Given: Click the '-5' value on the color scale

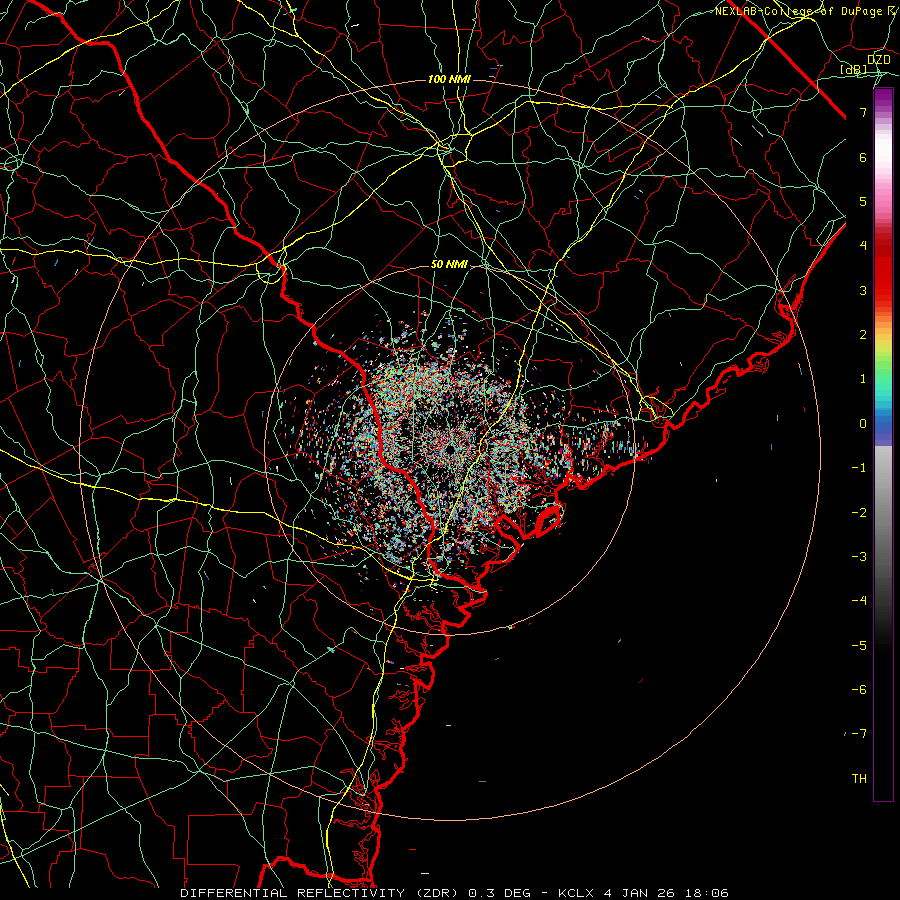Looking at the screenshot, I should point(859,646).
